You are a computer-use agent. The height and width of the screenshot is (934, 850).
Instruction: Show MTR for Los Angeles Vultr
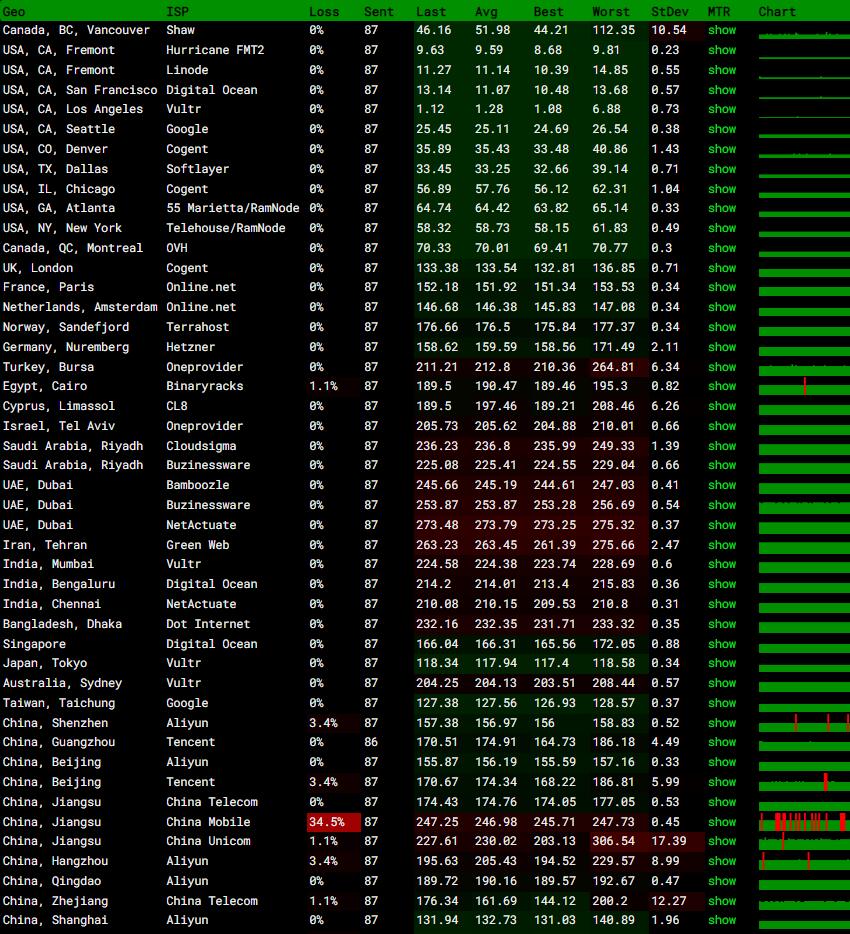[x=722, y=109]
